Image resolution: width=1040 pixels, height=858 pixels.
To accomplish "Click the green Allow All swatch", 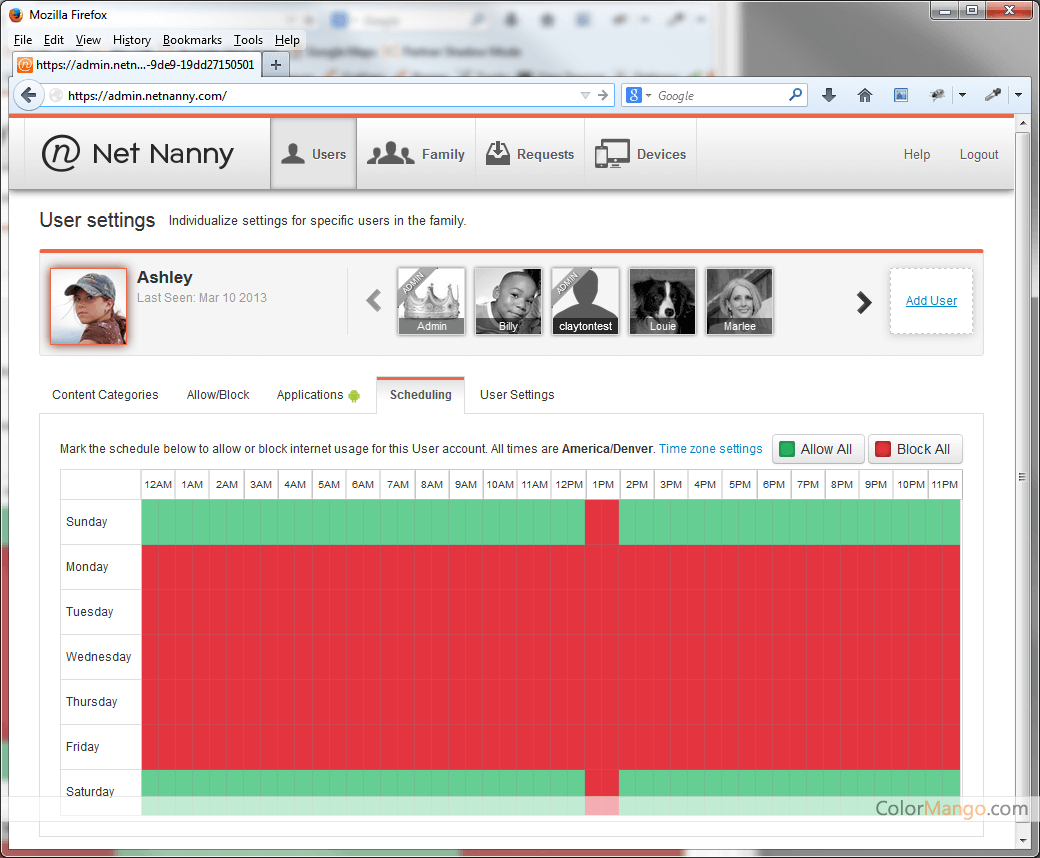I will tap(787, 449).
